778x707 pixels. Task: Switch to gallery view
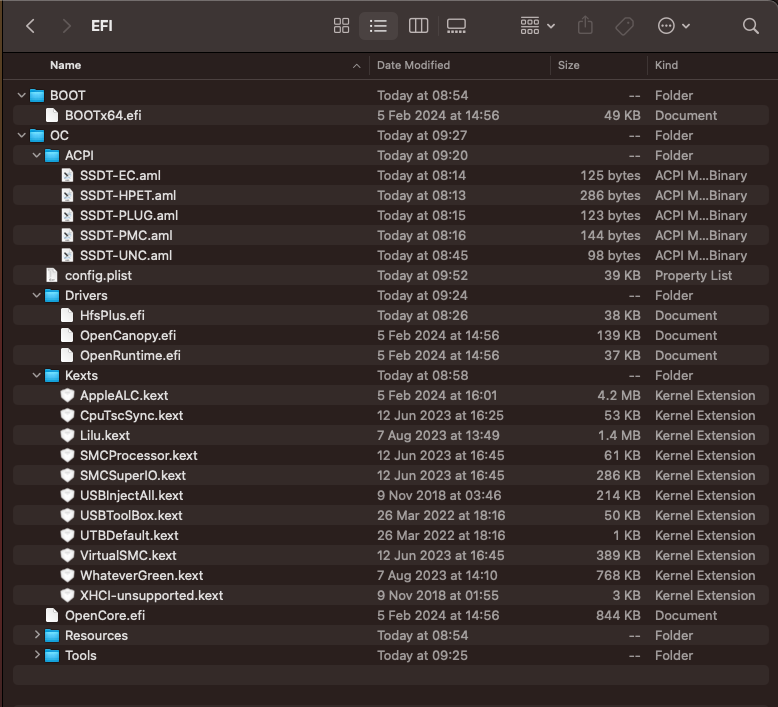456,26
